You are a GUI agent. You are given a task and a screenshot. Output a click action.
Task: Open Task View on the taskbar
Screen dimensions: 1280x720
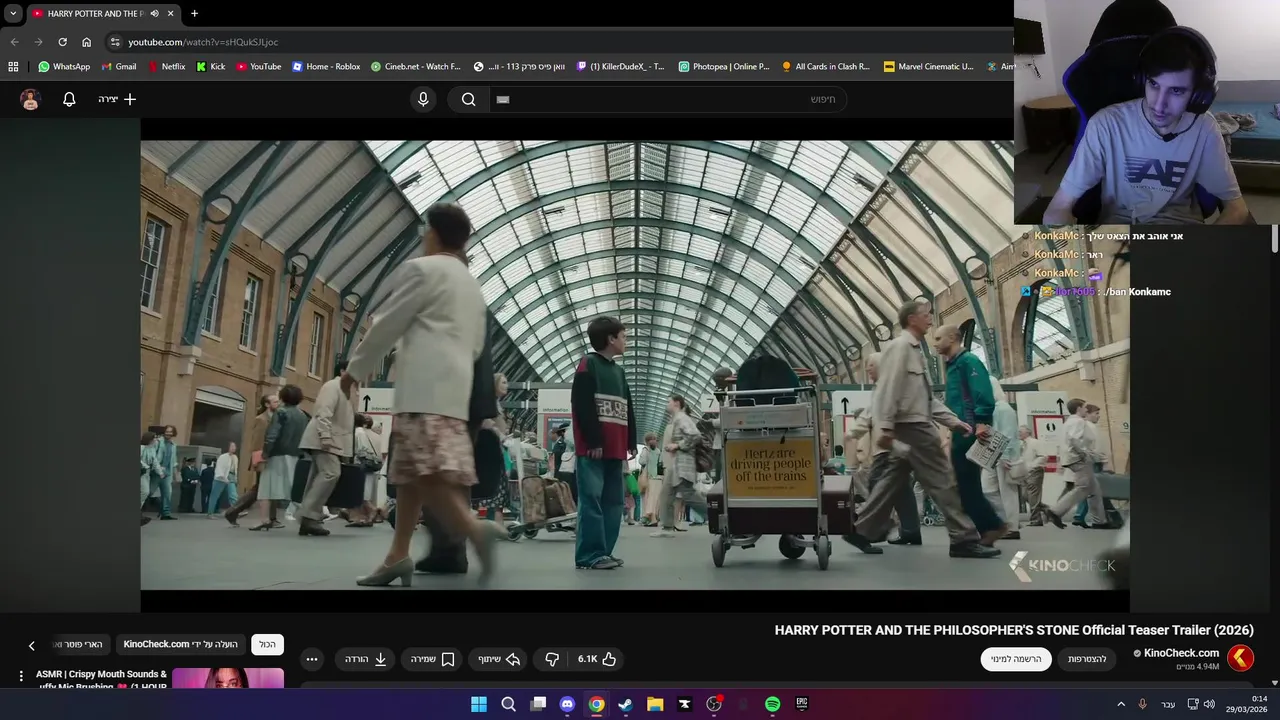tap(538, 704)
